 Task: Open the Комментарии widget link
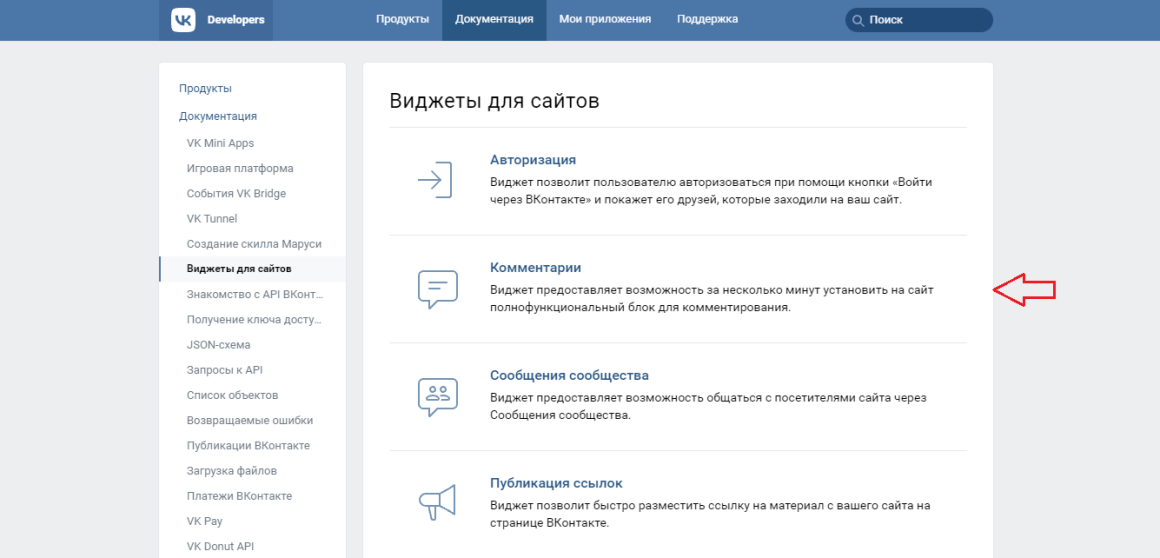click(x=536, y=267)
